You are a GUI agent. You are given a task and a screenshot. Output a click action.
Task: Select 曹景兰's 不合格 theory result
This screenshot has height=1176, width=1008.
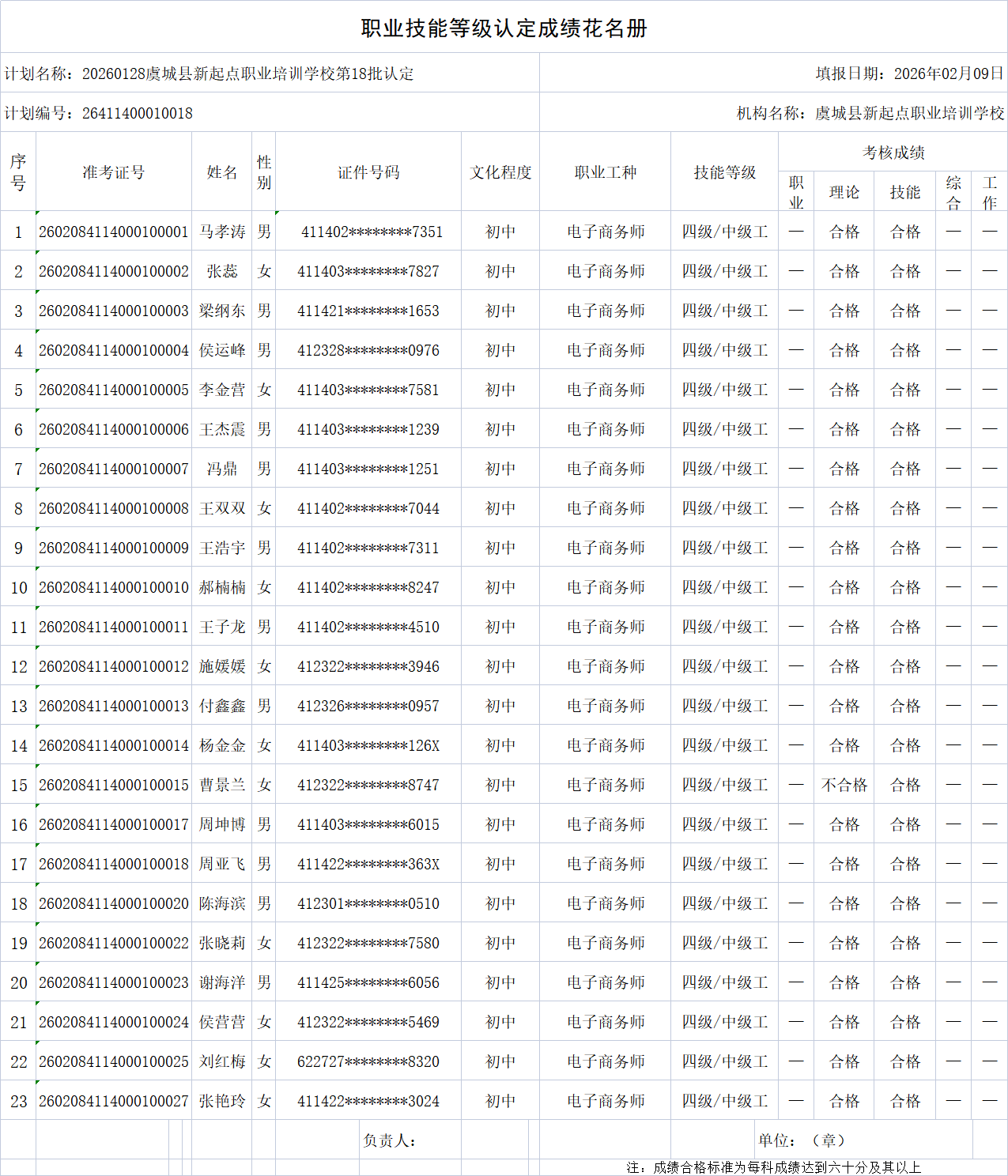(x=843, y=784)
